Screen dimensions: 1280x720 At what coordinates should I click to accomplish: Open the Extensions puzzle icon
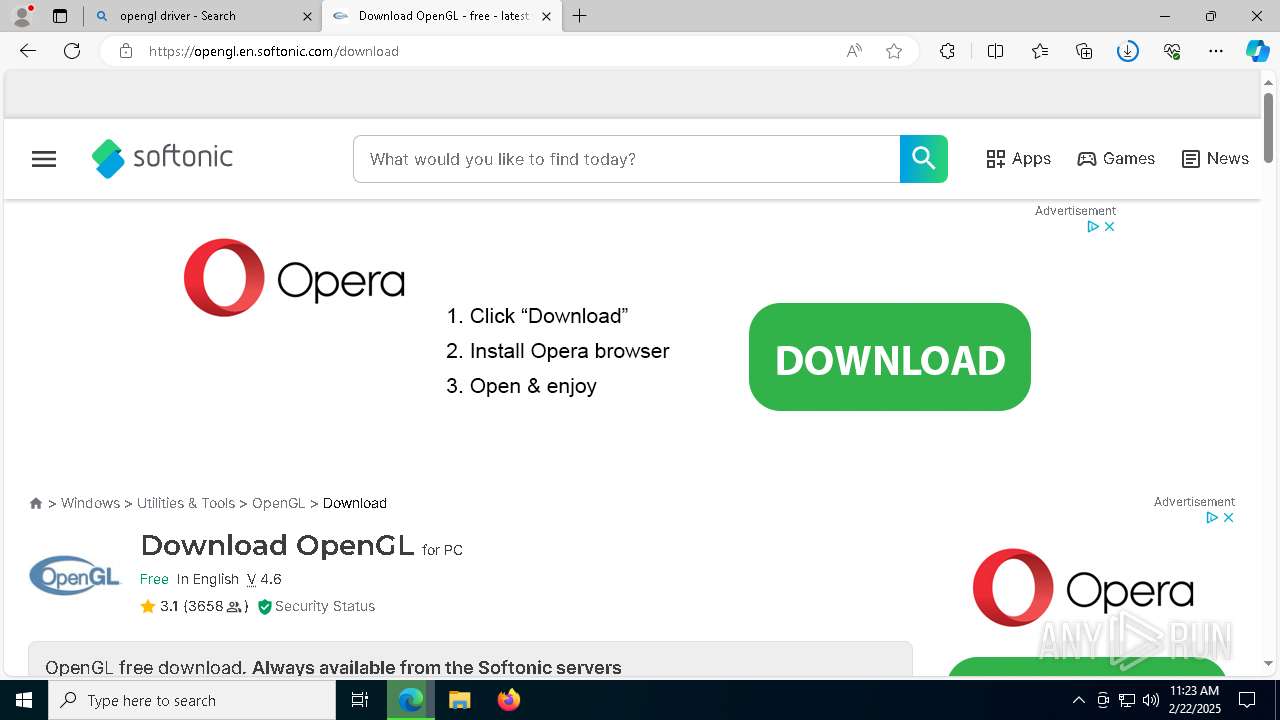coord(947,51)
